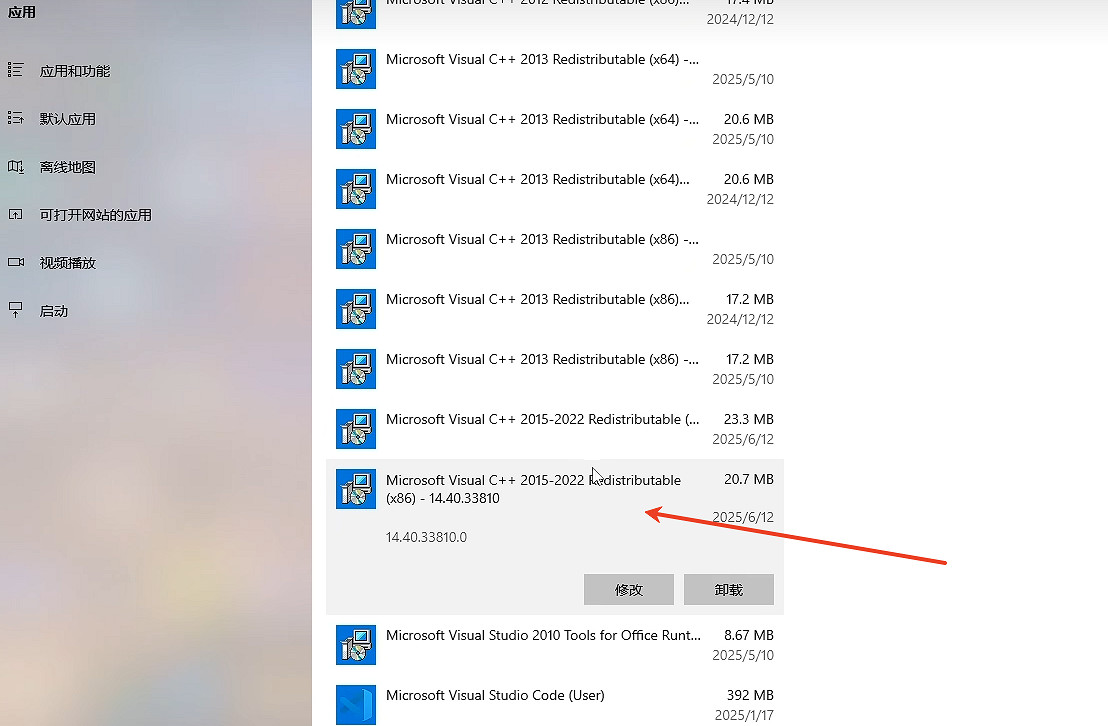1108x726 pixels.
Task: Click the Visual C++ 2013 (x86) 17.2 MB icon
Action: coord(356,309)
